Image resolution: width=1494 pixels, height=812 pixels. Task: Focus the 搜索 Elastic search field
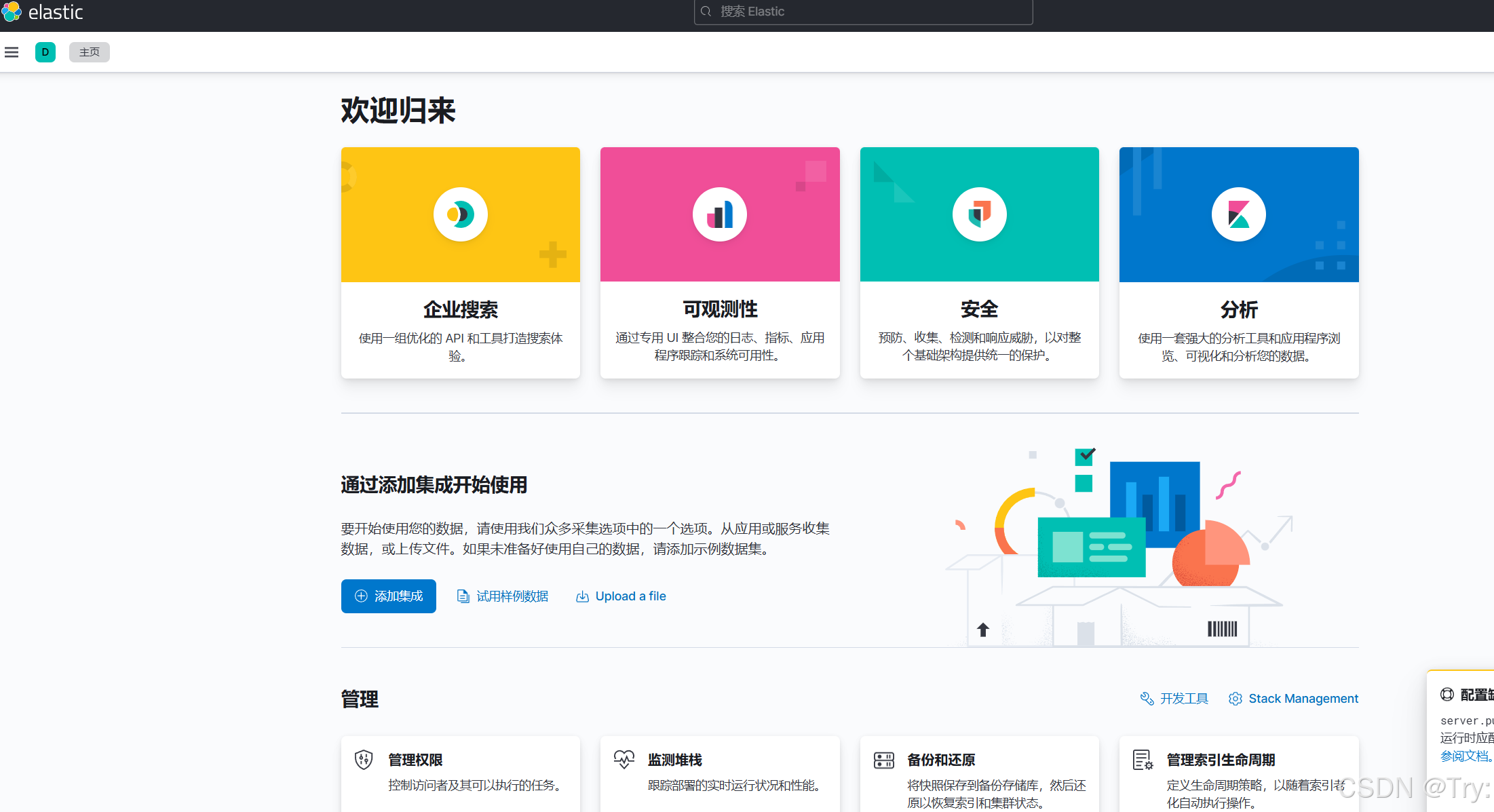[x=863, y=12]
